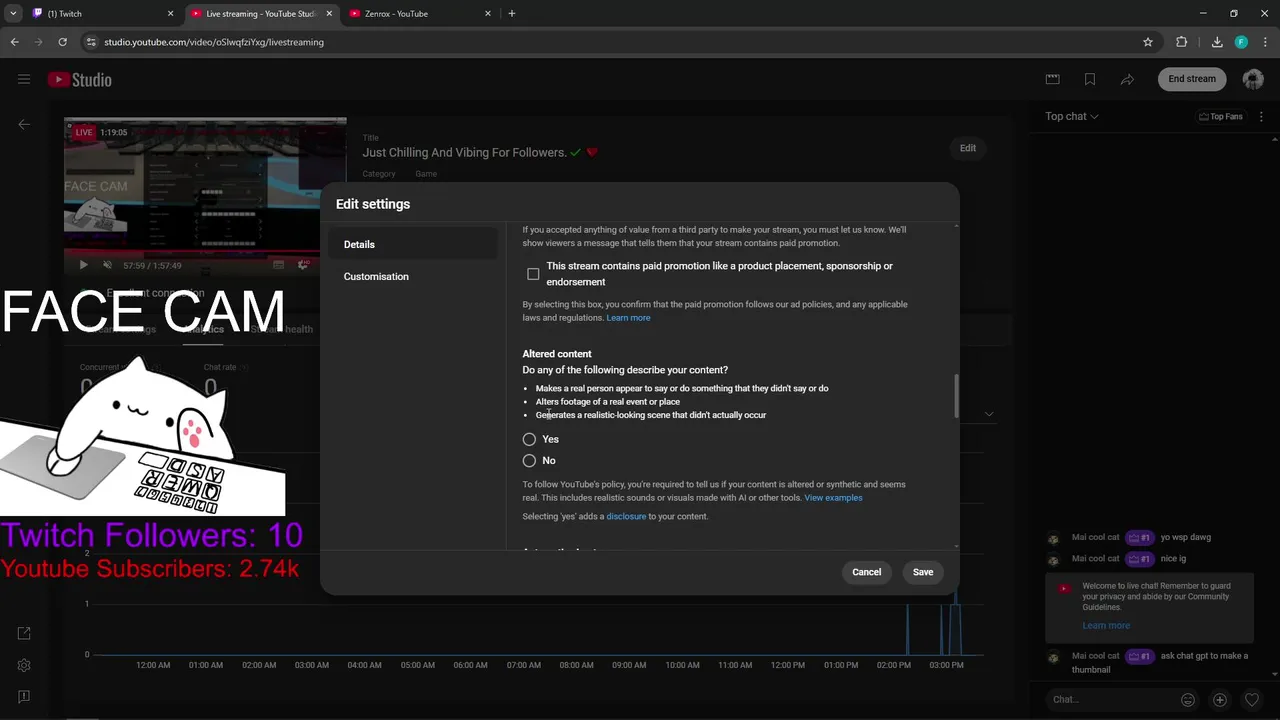This screenshot has width=1280, height=720.
Task: Mute the stream preview volume
Action: coord(106,265)
